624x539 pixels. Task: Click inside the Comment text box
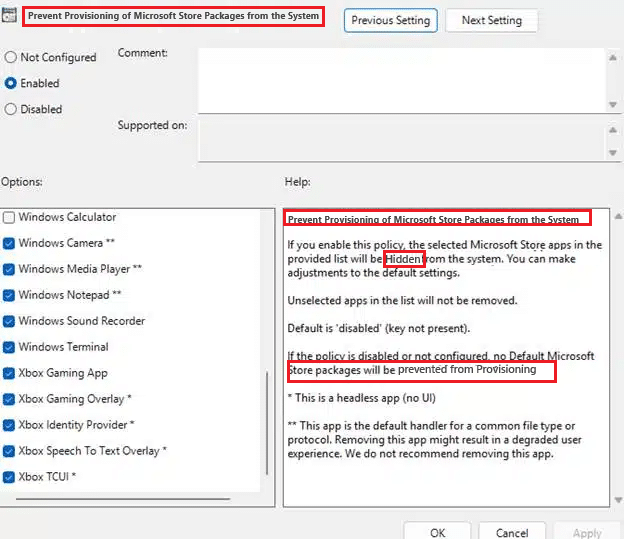pyautogui.click(x=401, y=81)
